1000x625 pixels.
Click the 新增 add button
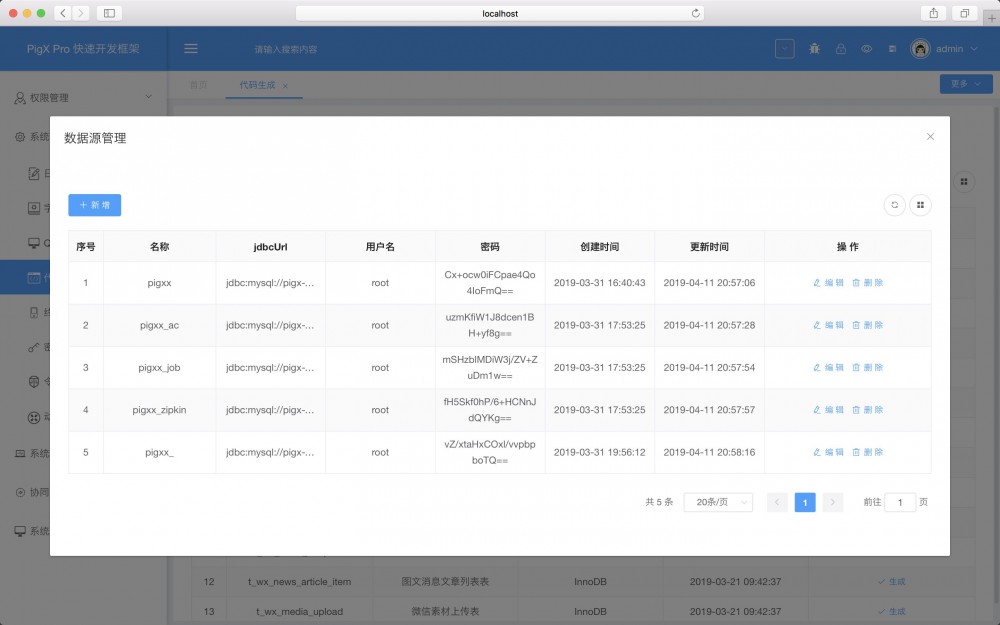tap(94, 205)
